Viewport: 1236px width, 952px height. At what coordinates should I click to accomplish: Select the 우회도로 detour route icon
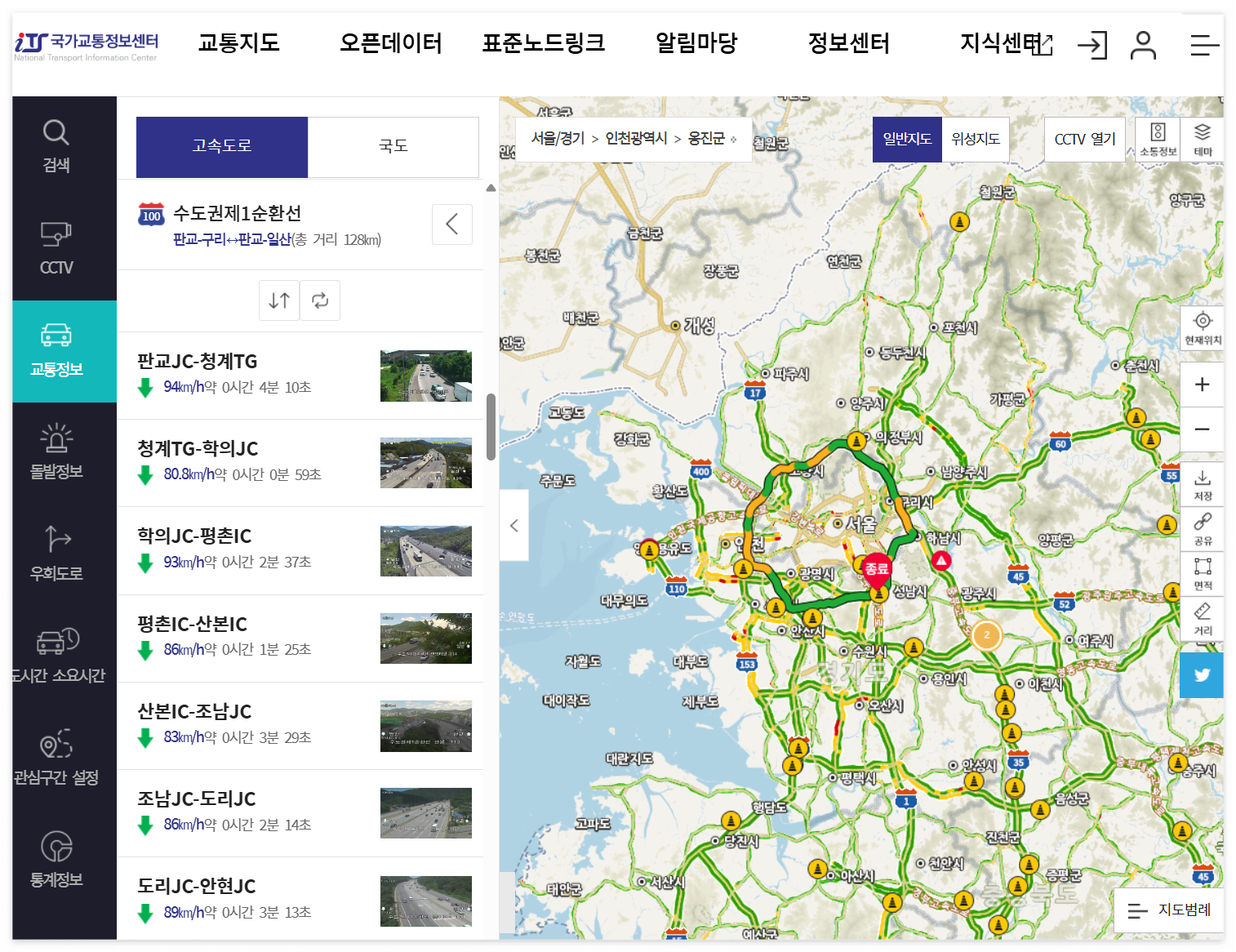(x=55, y=554)
